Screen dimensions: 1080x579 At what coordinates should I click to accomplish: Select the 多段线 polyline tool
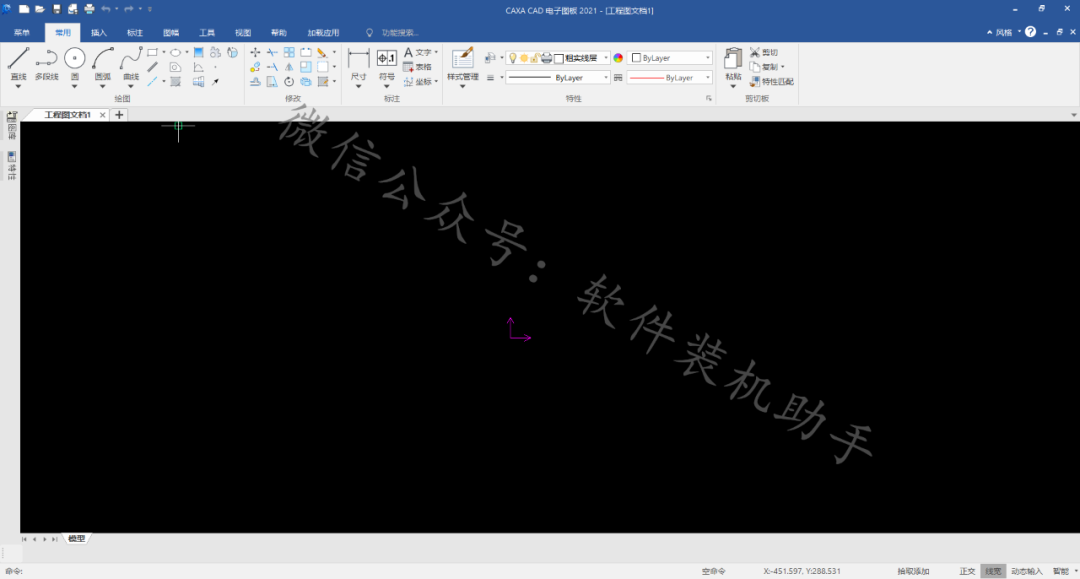[46, 63]
